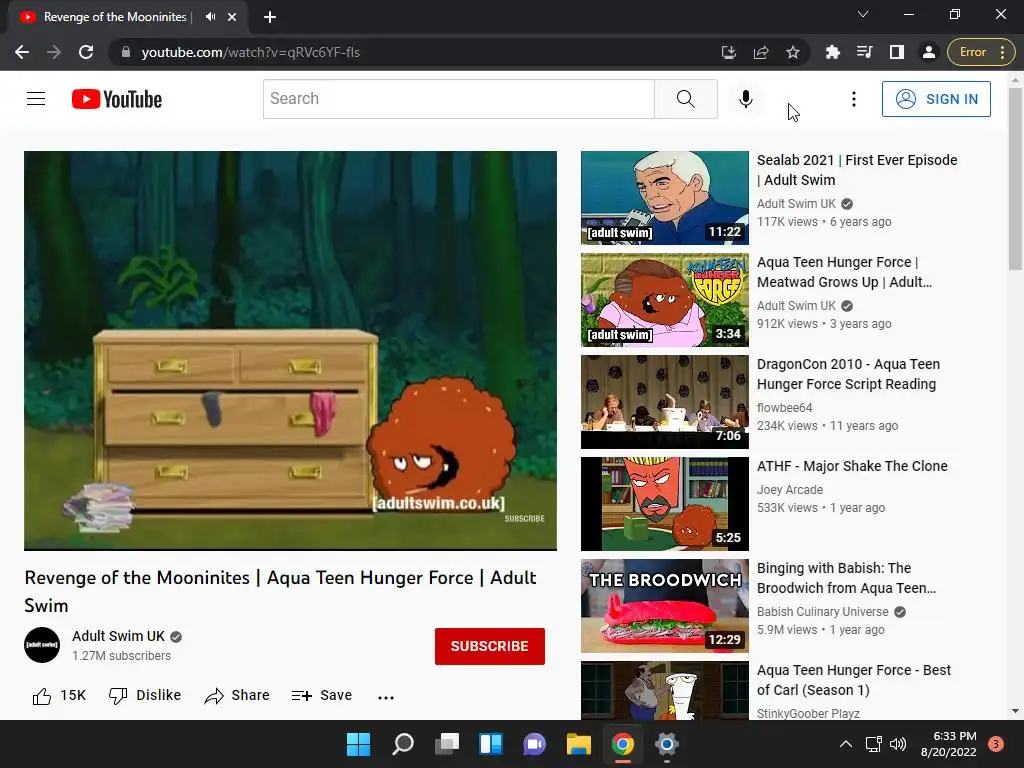This screenshot has width=1024, height=768.
Task: Open YouTube settings three-dot menu
Action: tap(854, 99)
